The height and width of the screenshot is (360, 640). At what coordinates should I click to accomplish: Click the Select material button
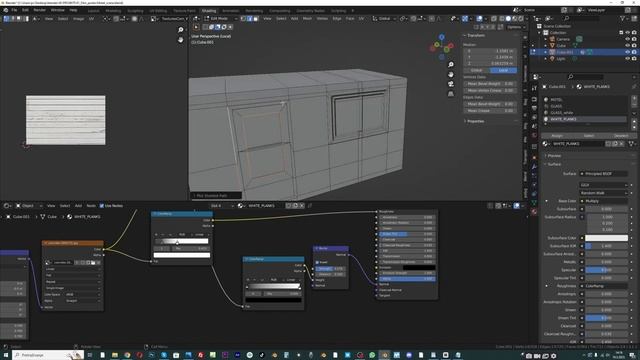click(589, 136)
